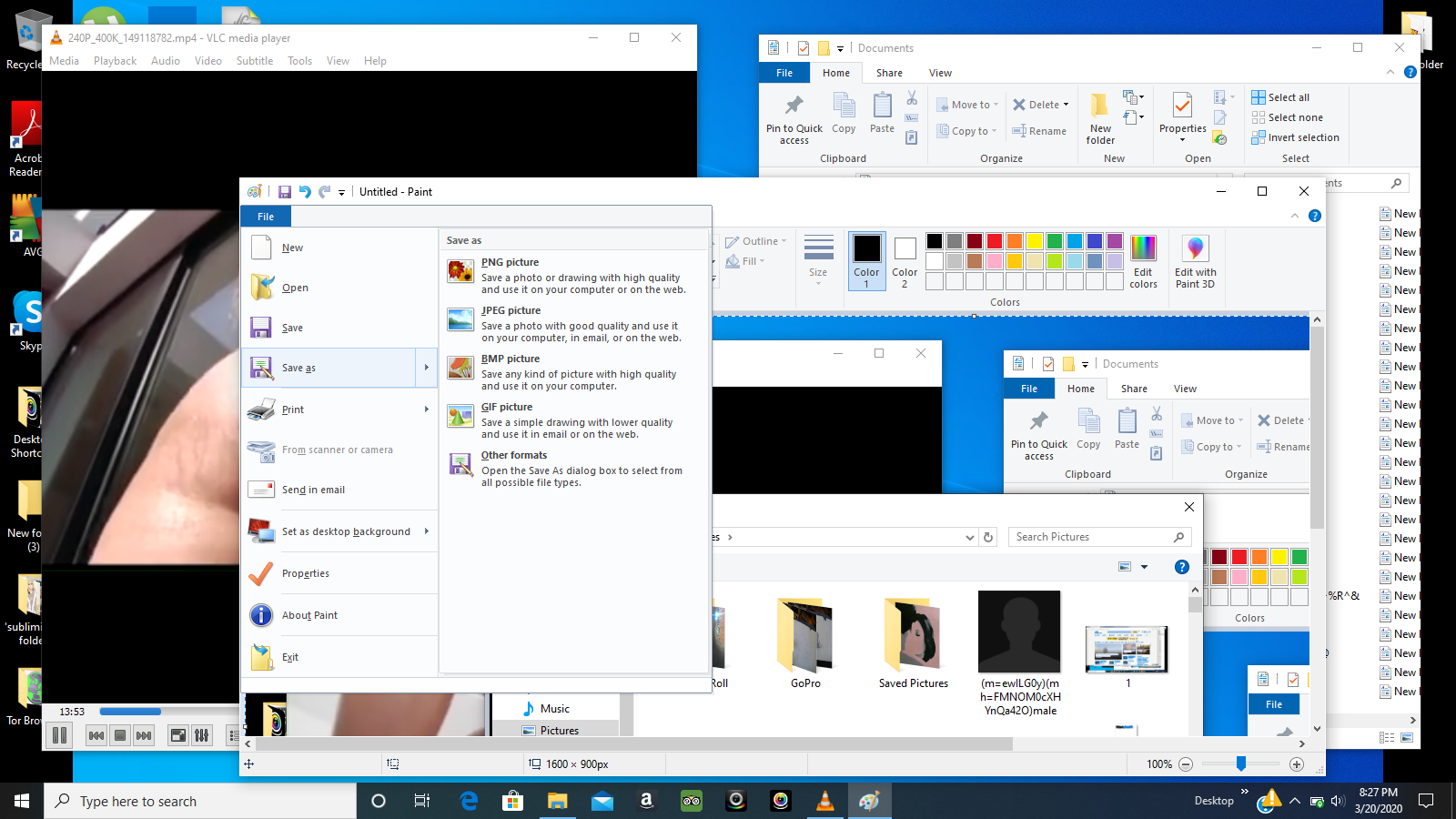Click zoom in plus button in Paint
Image resolution: width=1456 pixels, height=819 pixels.
coord(1297,764)
